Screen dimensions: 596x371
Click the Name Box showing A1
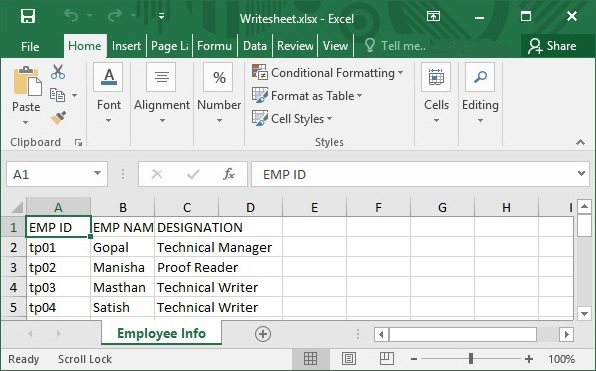pos(49,174)
